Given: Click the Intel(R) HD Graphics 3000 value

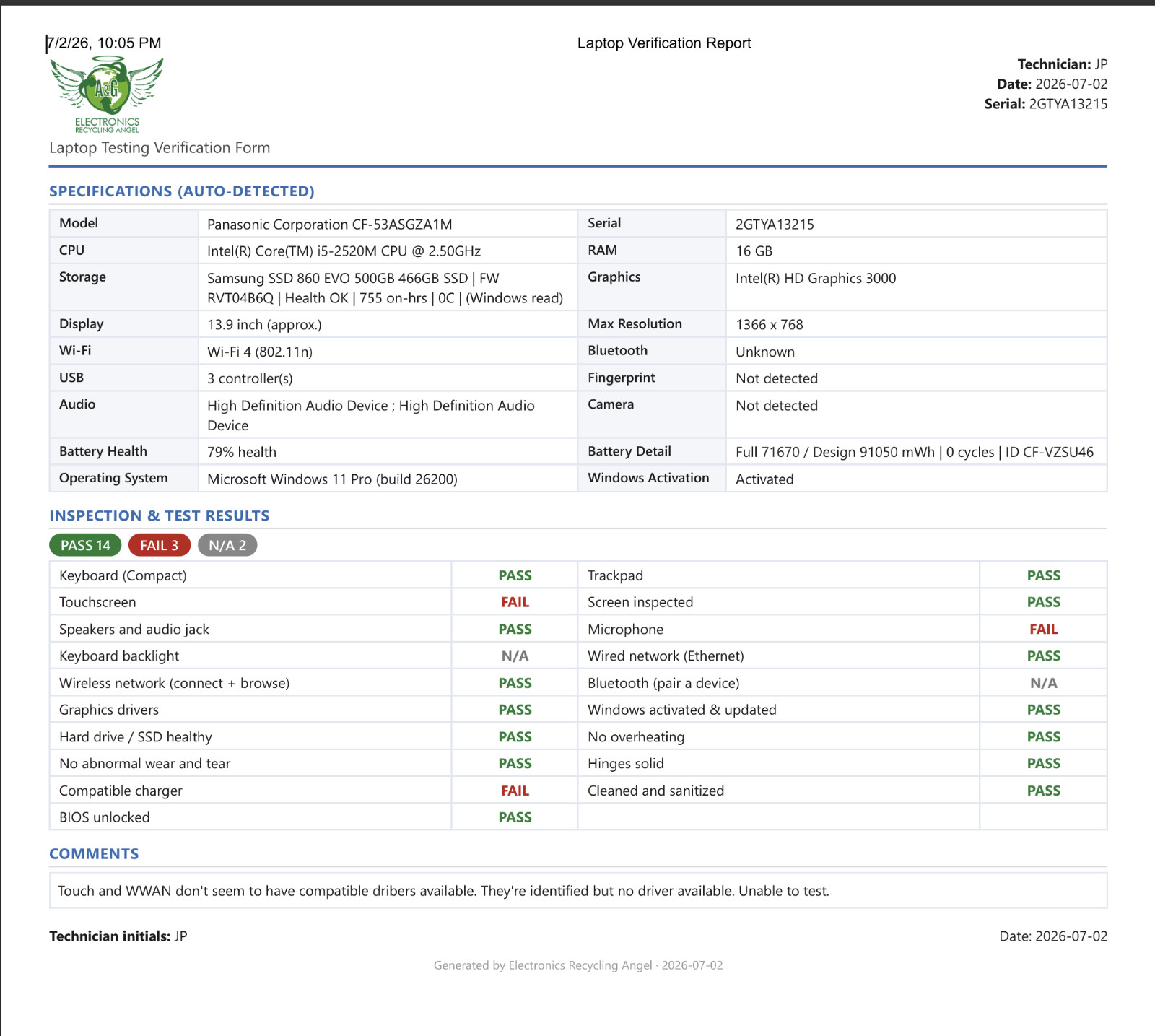Looking at the screenshot, I should [x=816, y=278].
